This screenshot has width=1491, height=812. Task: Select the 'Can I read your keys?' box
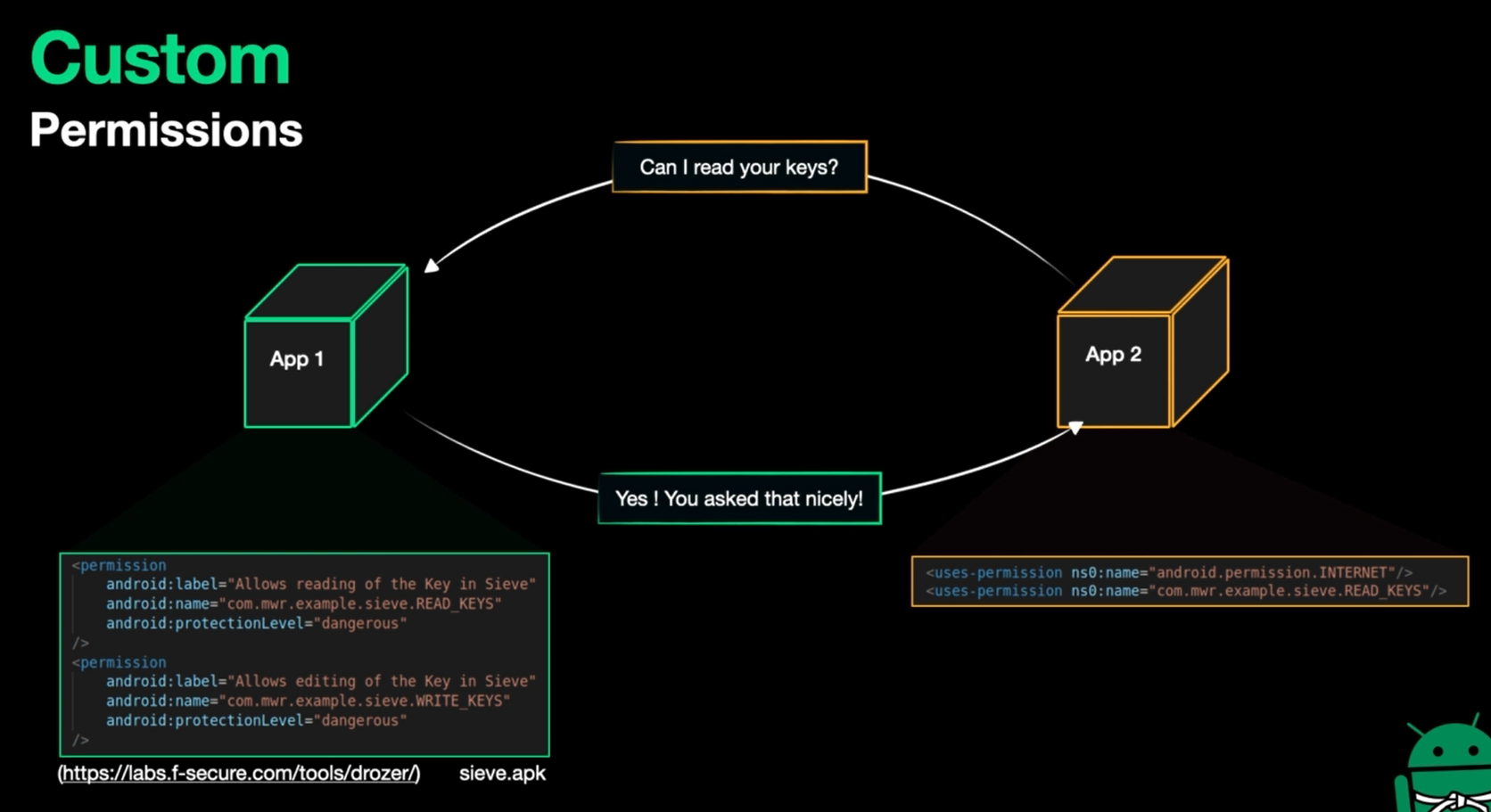[x=739, y=167]
